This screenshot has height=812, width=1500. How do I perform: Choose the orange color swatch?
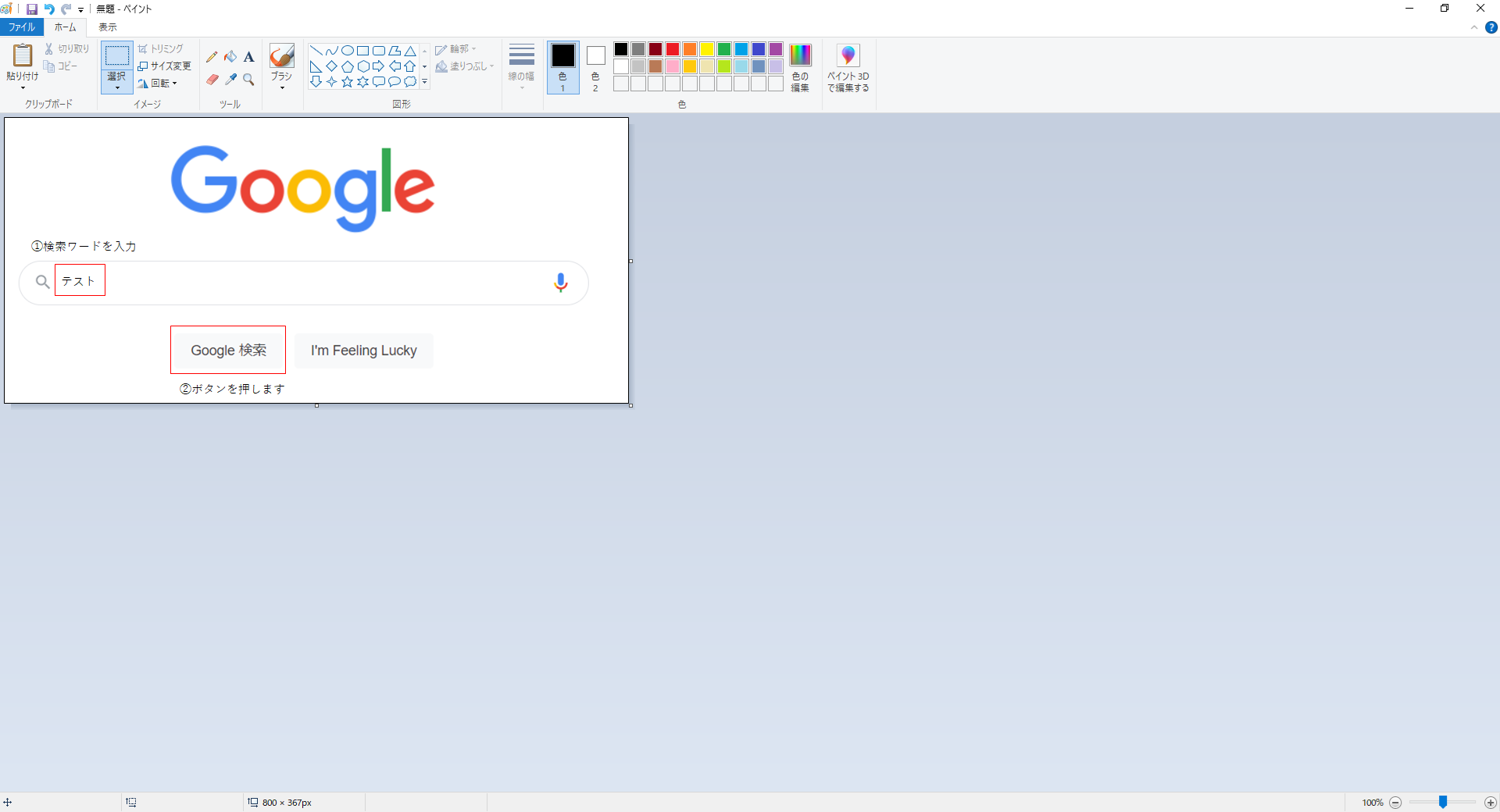point(690,49)
